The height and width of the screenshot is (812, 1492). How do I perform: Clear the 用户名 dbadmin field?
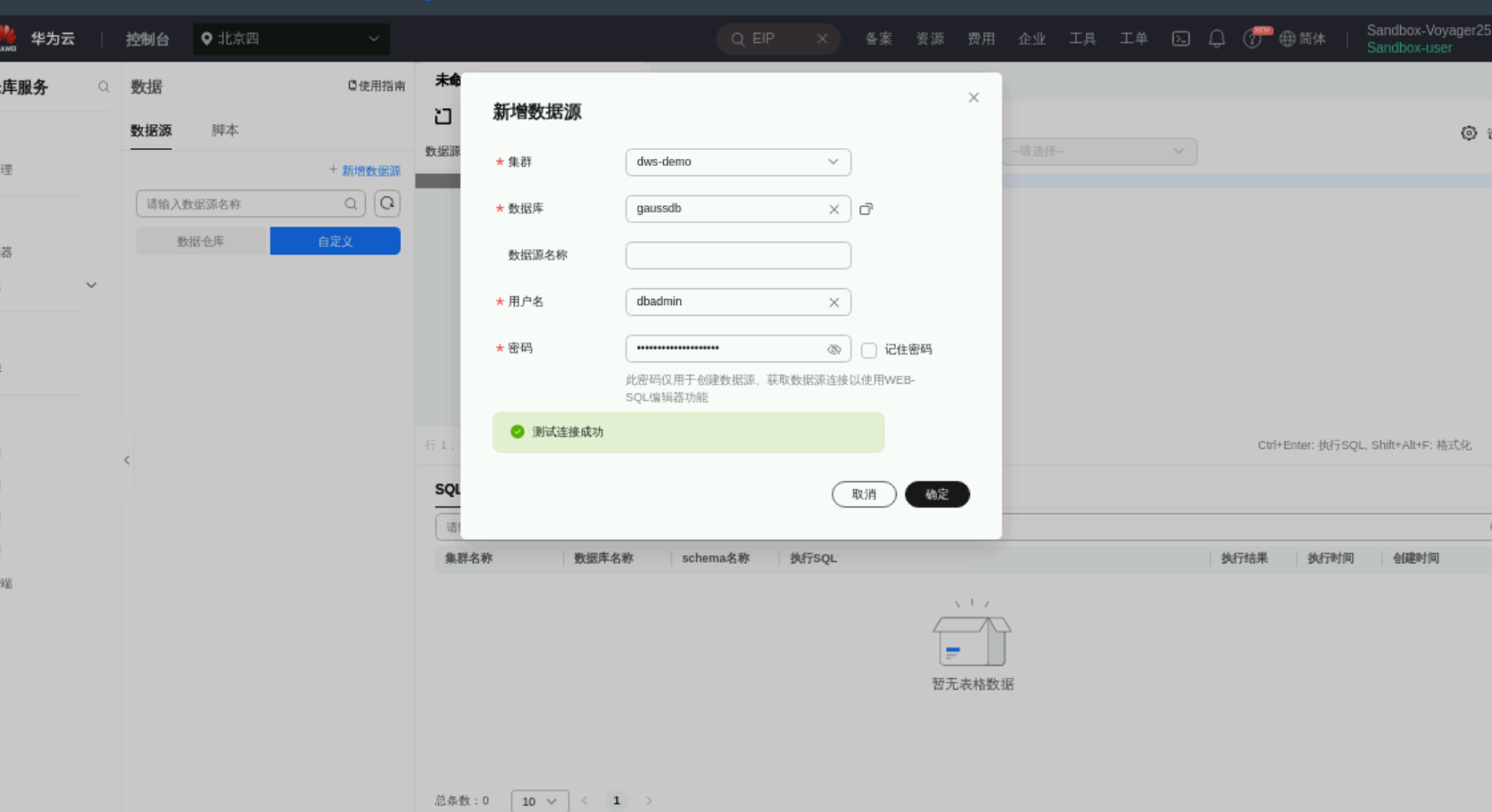click(833, 302)
